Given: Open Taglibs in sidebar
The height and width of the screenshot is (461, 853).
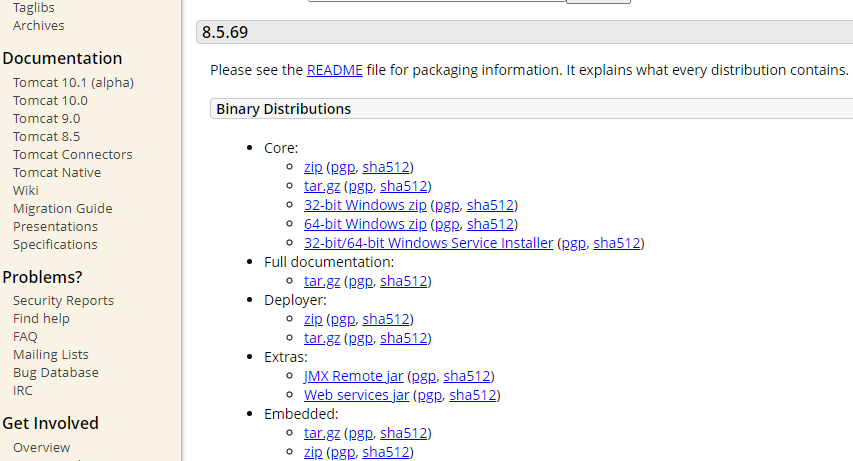Looking at the screenshot, I should click(34, 8).
